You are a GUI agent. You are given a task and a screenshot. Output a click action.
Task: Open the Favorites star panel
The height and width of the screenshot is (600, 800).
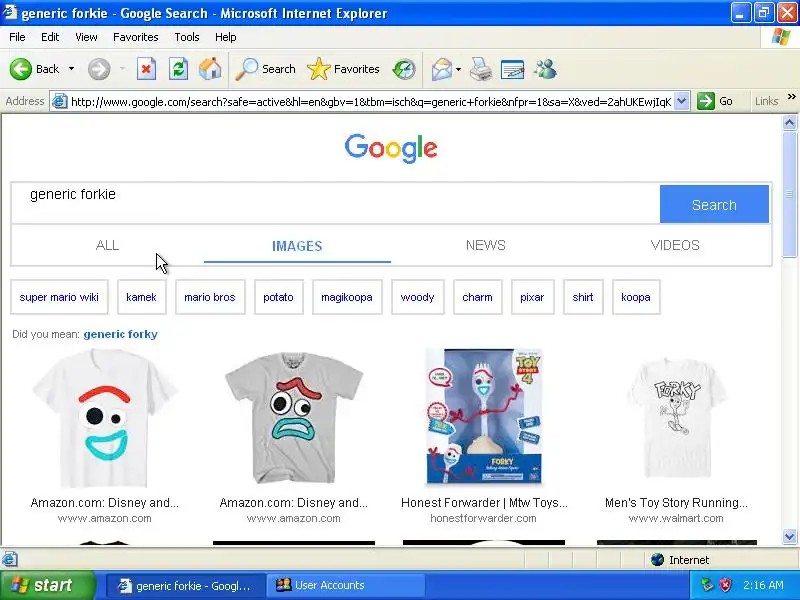pyautogui.click(x=343, y=69)
